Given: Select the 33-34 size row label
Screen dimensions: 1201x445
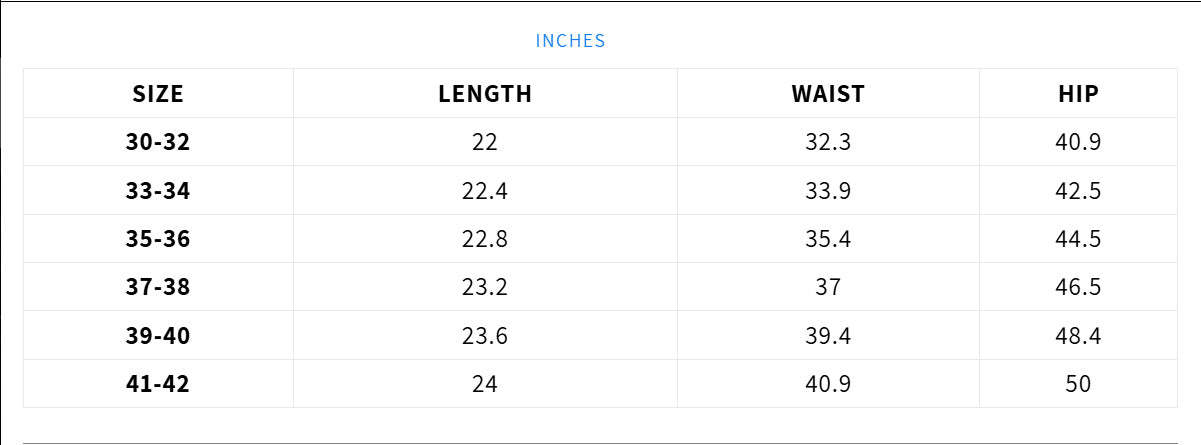Looking at the screenshot, I should (158, 191).
